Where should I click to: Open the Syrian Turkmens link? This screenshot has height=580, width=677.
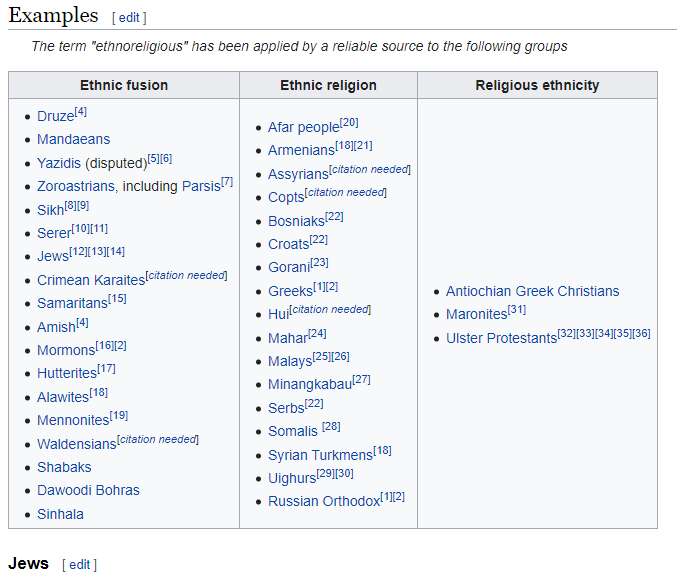pyautogui.click(x=320, y=455)
